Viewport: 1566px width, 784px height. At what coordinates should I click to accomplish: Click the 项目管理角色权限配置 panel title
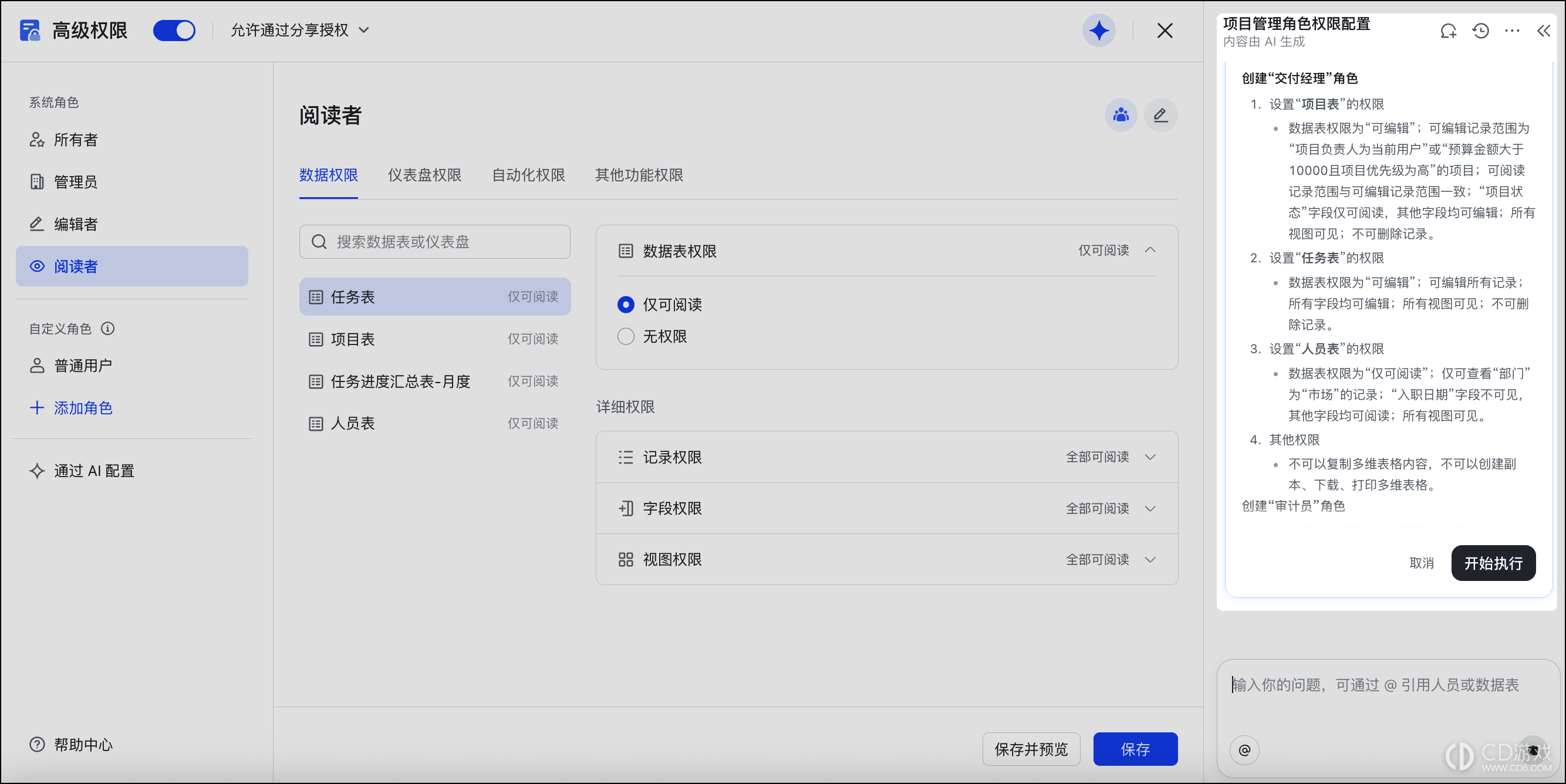click(1296, 23)
